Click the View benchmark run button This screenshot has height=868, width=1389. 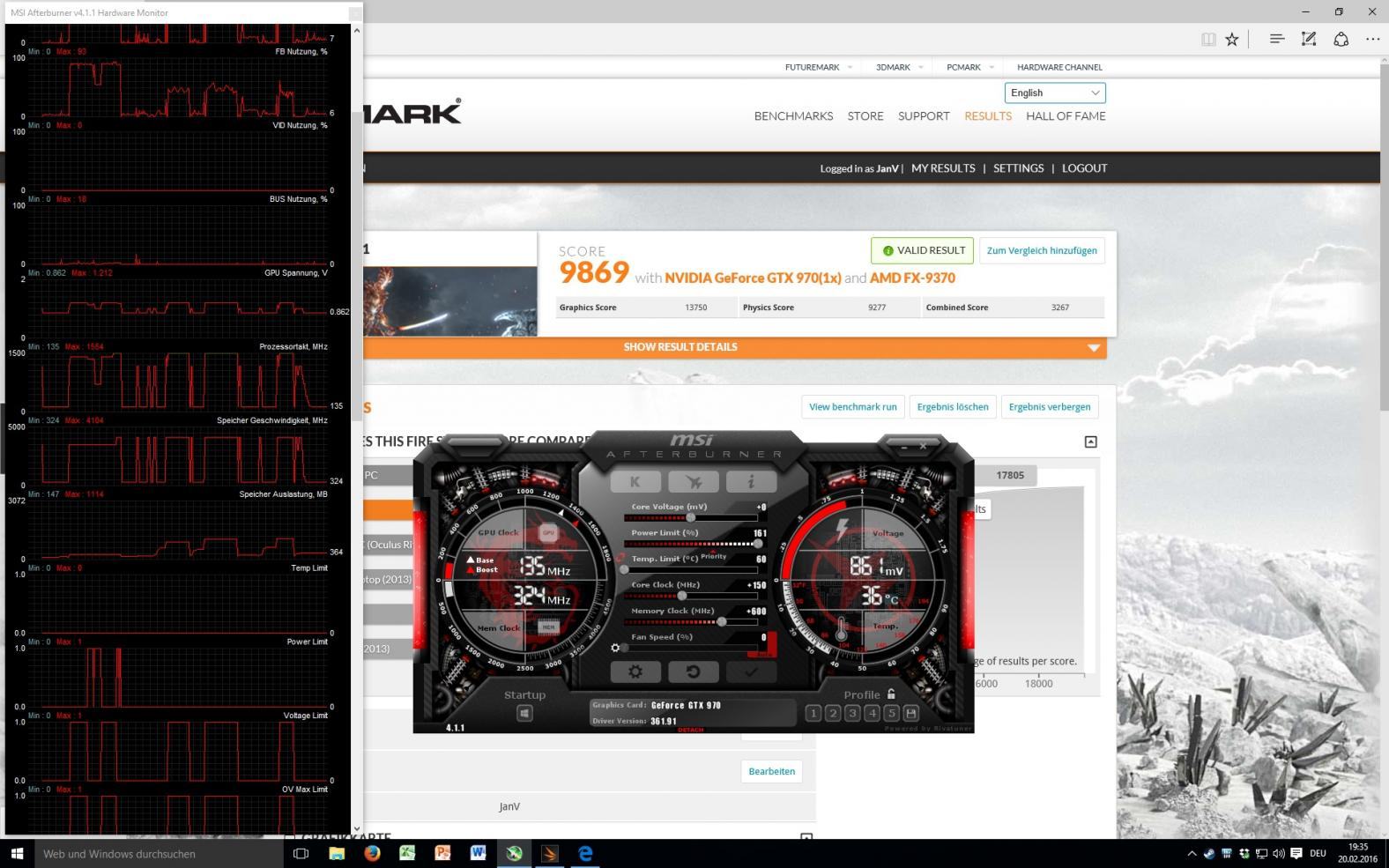tap(852, 407)
